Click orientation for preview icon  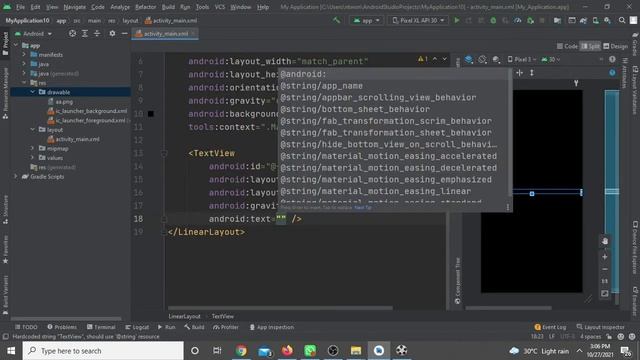click(x=482, y=60)
